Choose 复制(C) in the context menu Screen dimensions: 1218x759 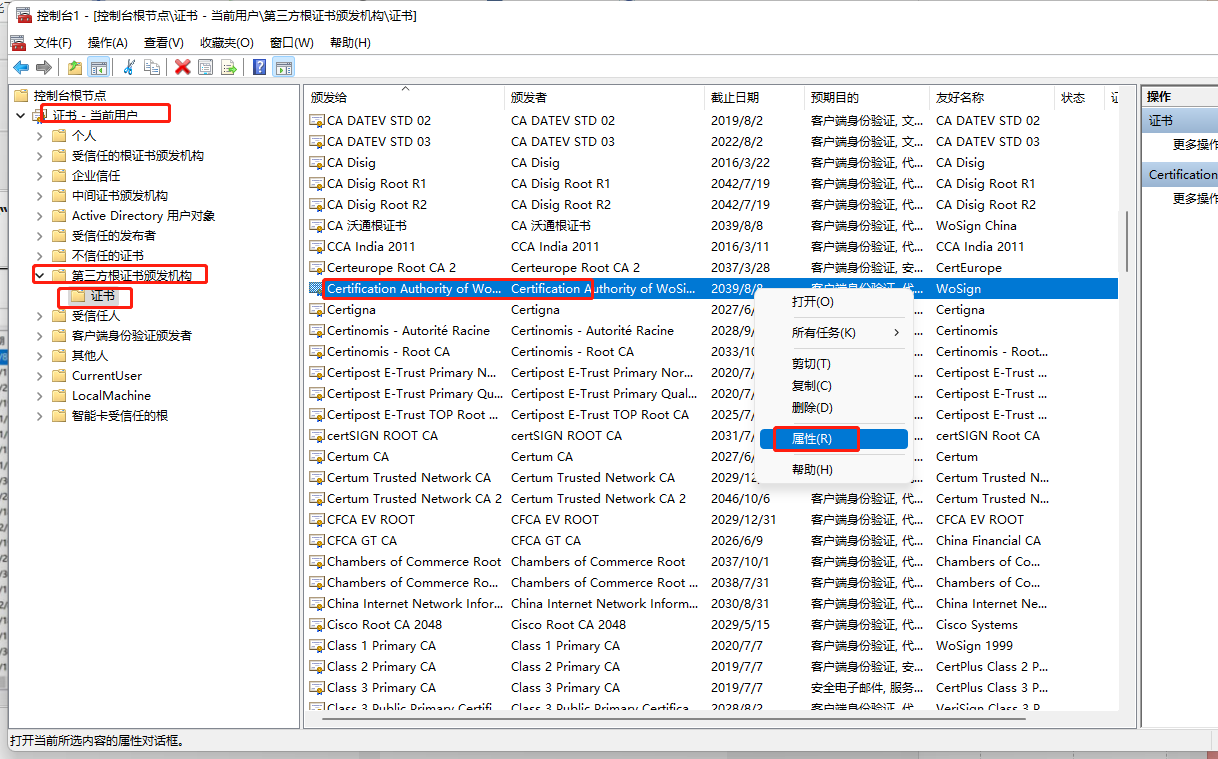(834, 385)
